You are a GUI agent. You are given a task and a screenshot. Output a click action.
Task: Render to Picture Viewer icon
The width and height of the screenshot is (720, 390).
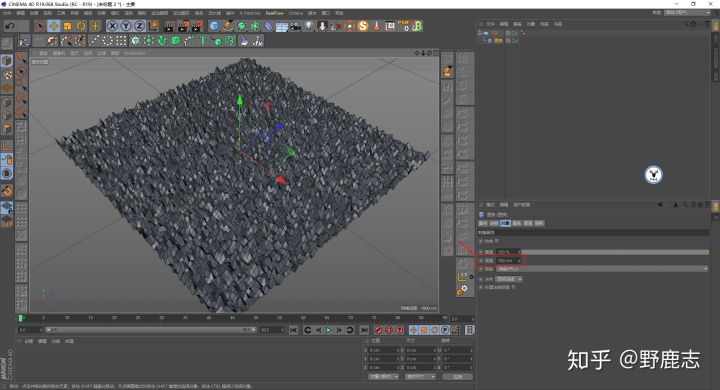(183, 26)
